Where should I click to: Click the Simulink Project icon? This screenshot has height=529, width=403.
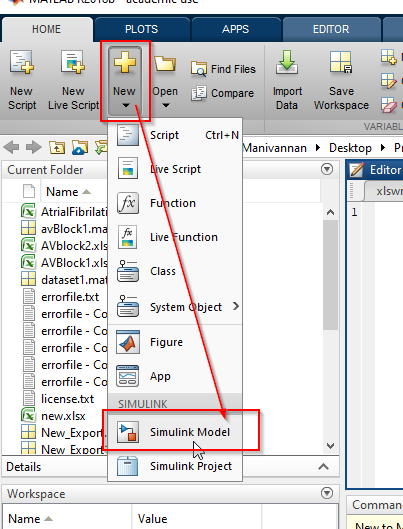pos(128,466)
